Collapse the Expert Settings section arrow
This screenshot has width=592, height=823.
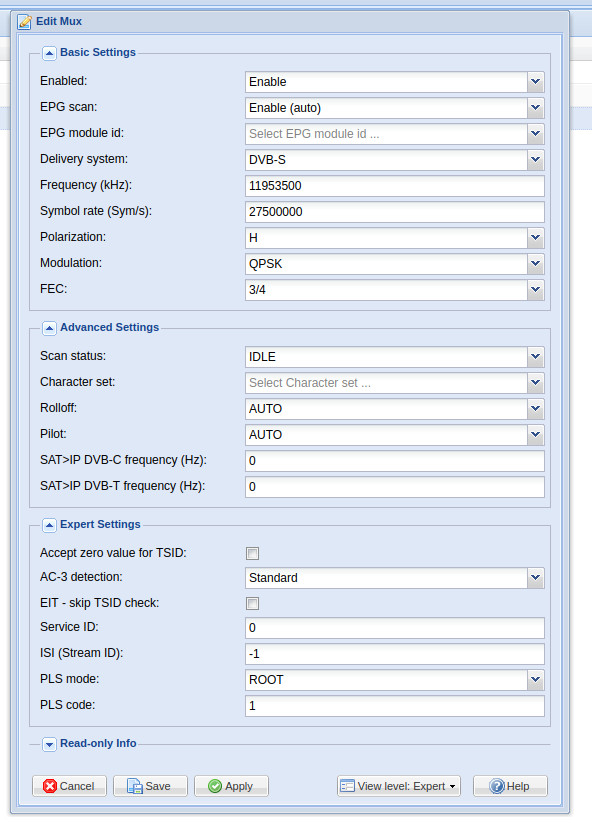pyautogui.click(x=49, y=525)
